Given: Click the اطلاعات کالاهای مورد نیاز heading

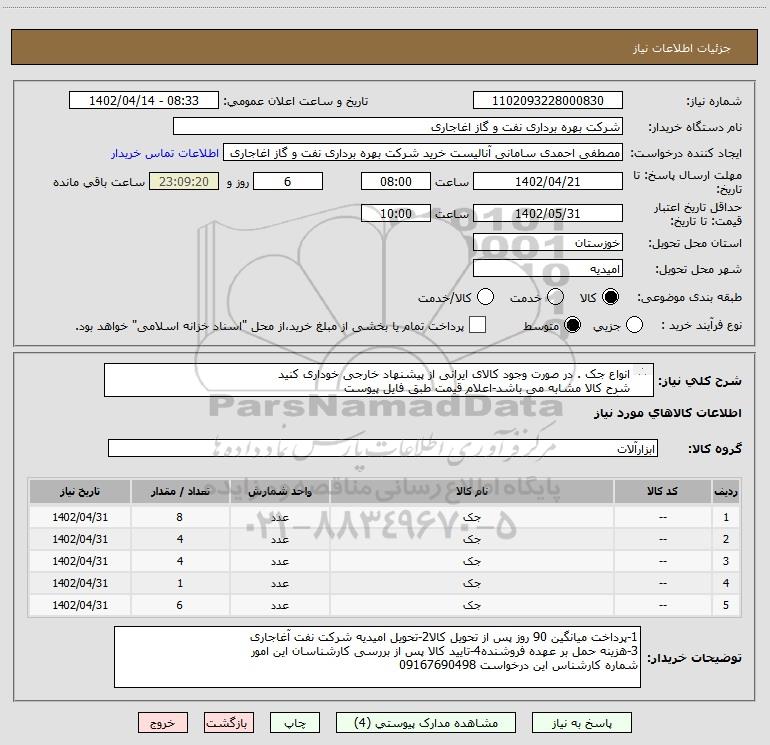Looking at the screenshot, I should click(667, 413).
